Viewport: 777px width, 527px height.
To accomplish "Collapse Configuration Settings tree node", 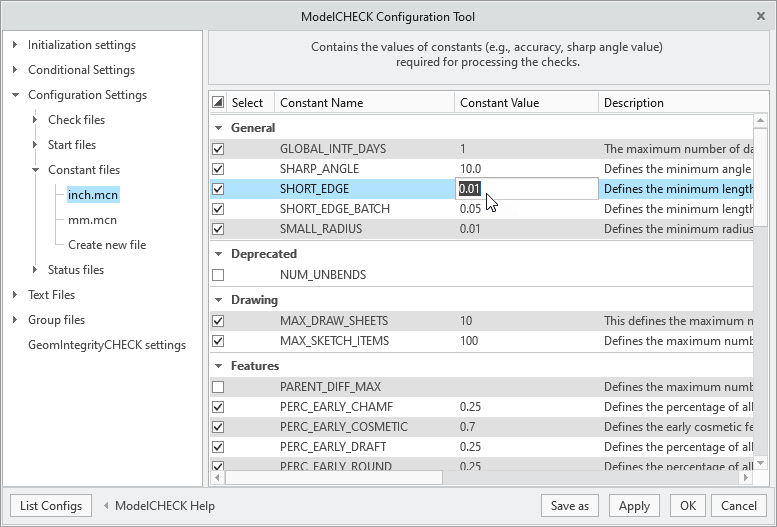I will pyautogui.click(x=15, y=95).
